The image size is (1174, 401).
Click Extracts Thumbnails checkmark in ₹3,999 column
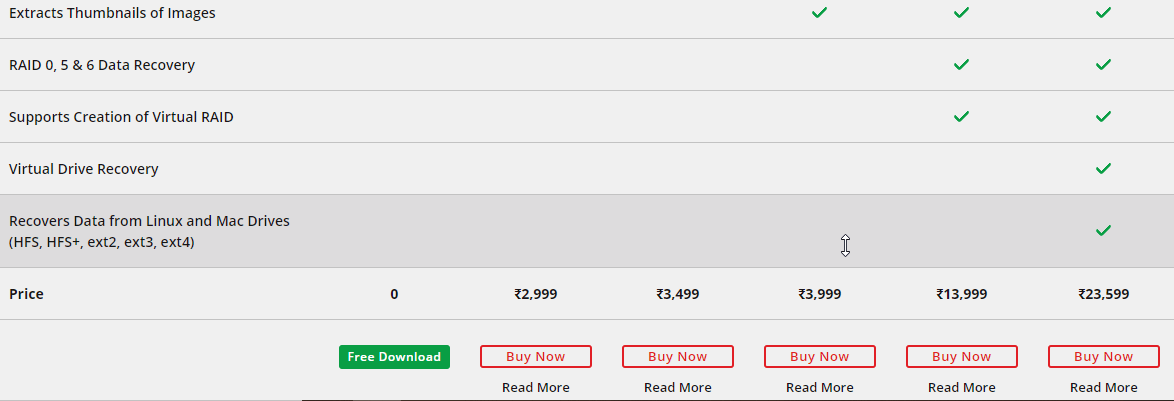819,13
